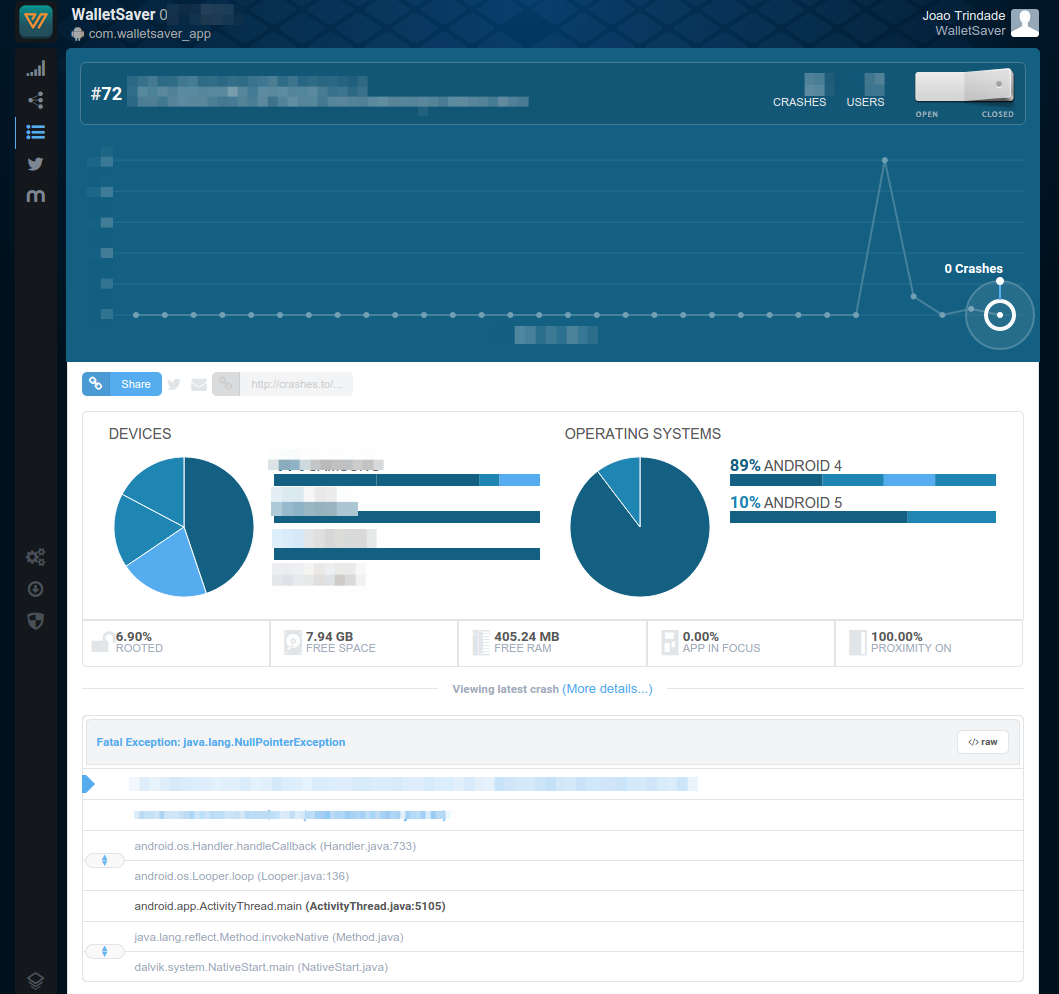Viewport: 1059px width, 994px height.
Task: Click the '100.00% PROXIMITY ON' statistic
Action: click(x=929, y=643)
